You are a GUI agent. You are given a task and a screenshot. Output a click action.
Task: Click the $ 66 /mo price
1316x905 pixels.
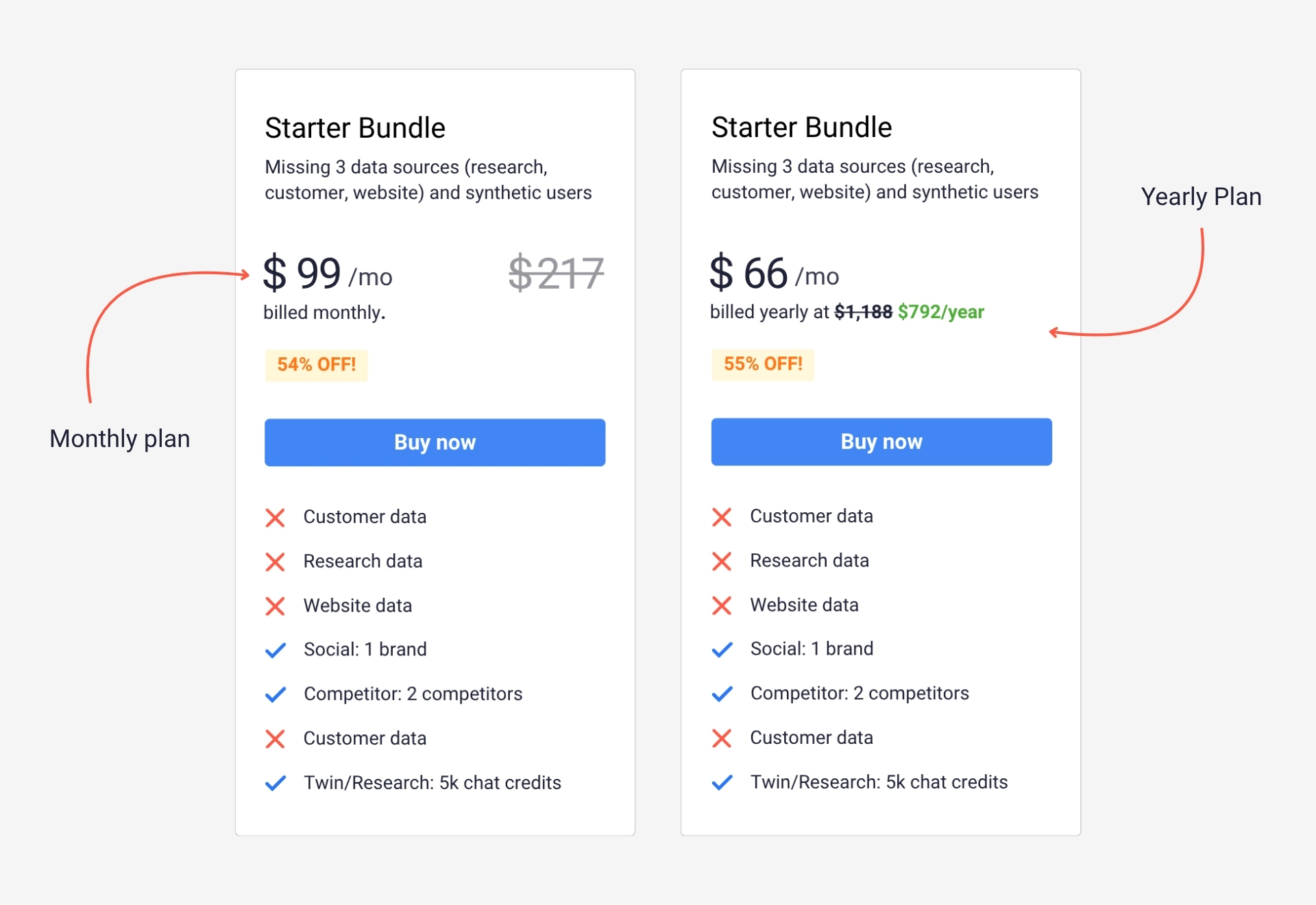click(x=775, y=273)
